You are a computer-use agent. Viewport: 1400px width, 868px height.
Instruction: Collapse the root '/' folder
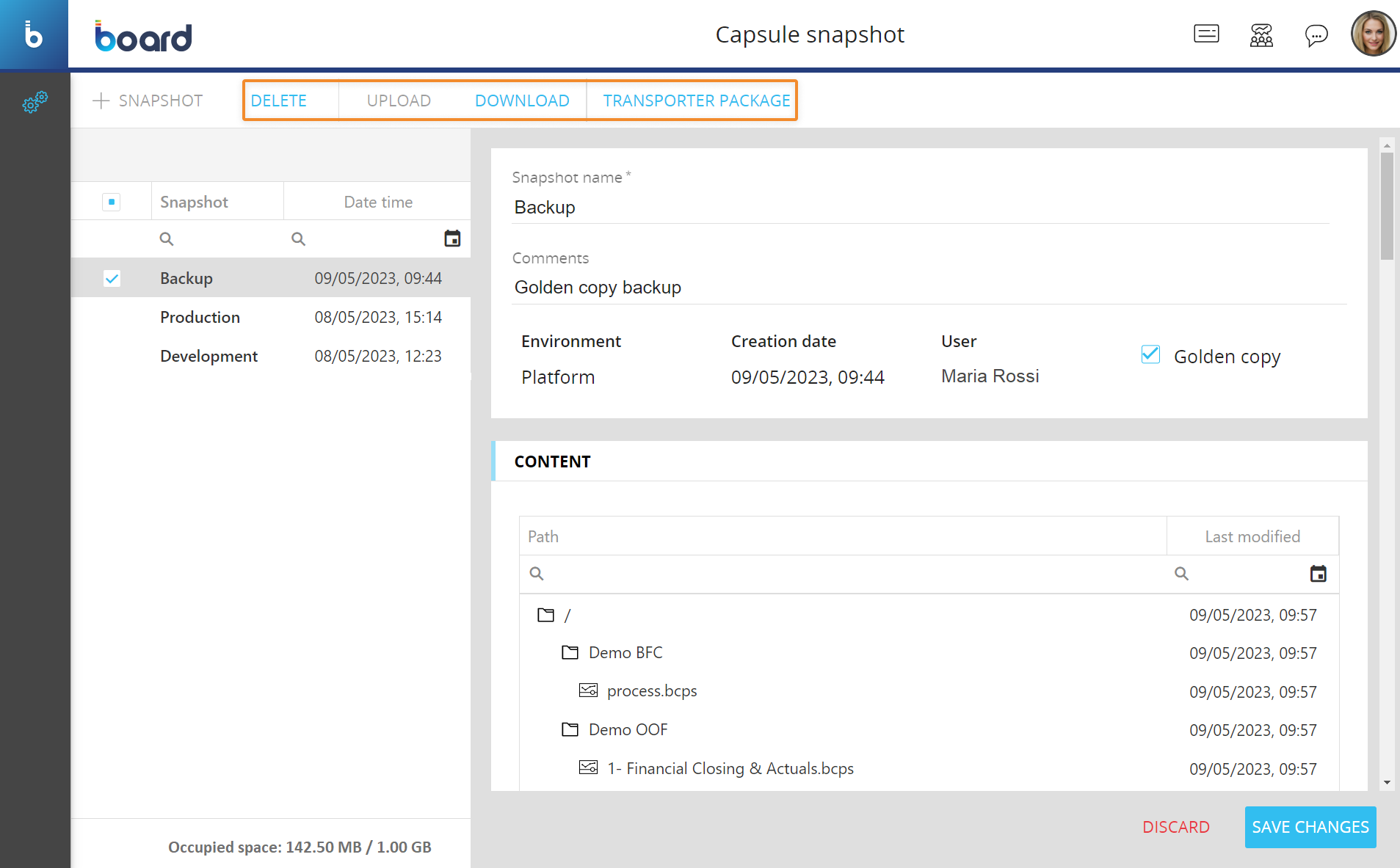(545, 615)
